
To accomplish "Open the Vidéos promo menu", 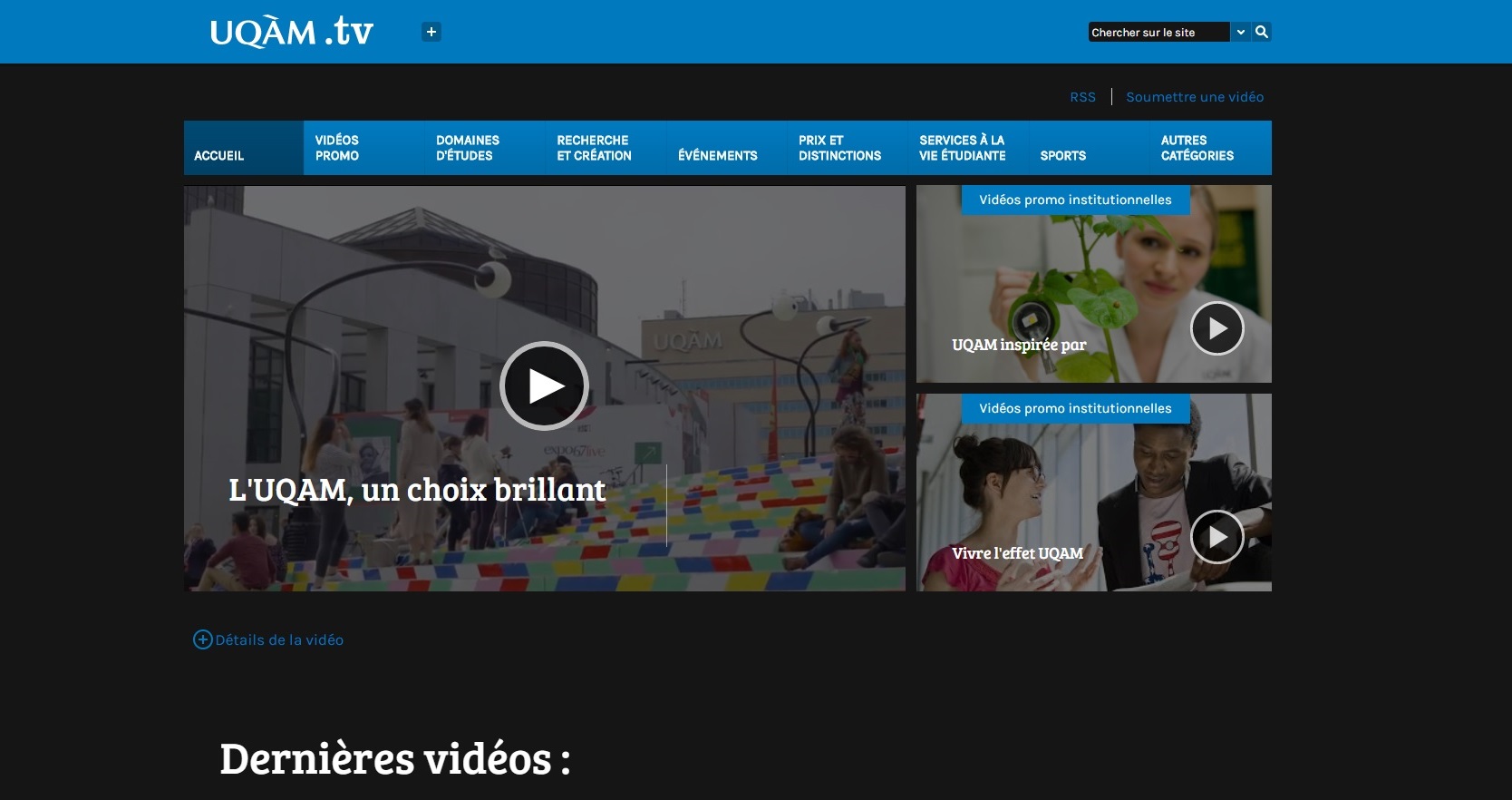I will click(x=363, y=148).
